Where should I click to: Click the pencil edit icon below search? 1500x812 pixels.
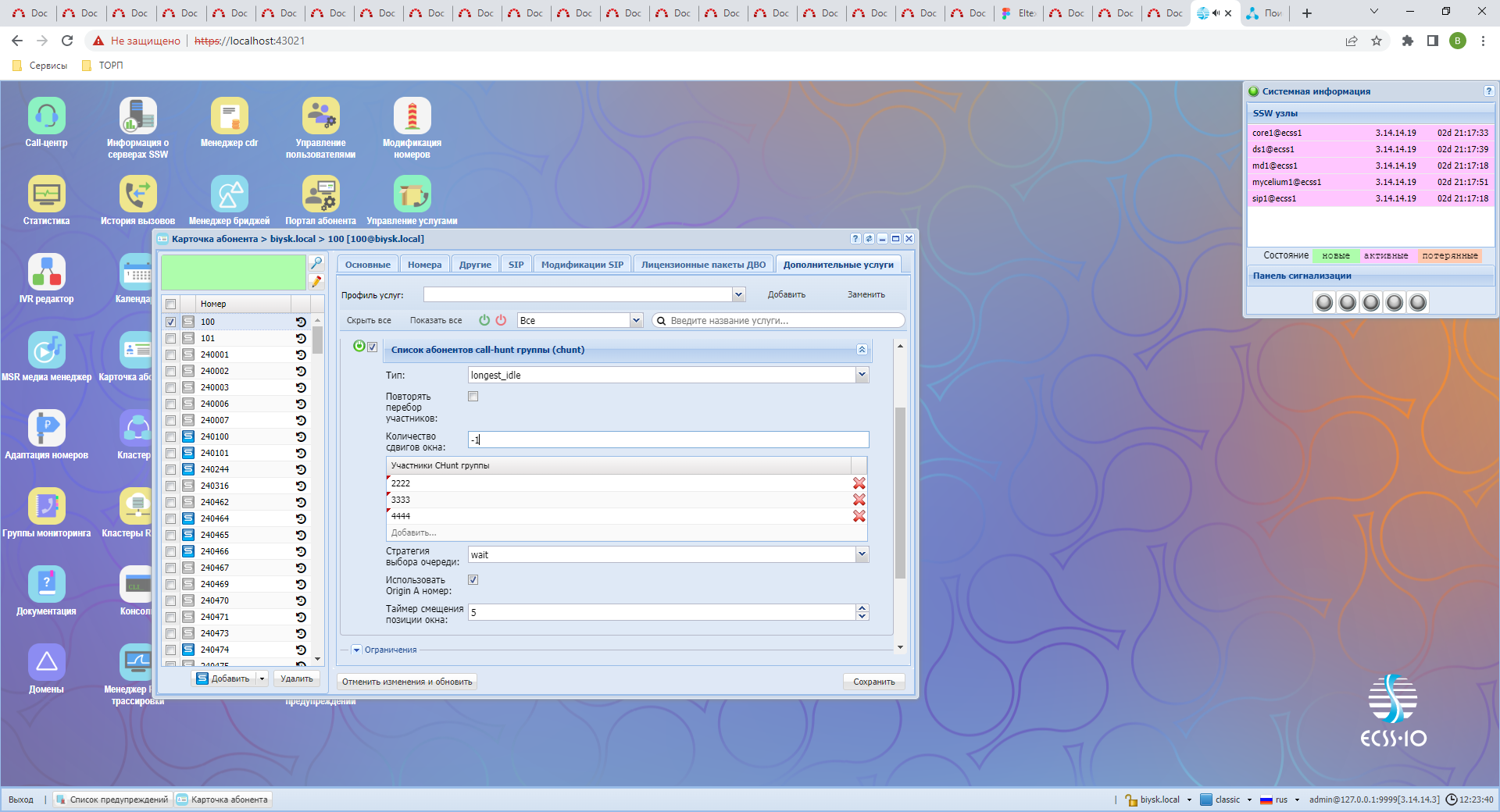point(316,282)
